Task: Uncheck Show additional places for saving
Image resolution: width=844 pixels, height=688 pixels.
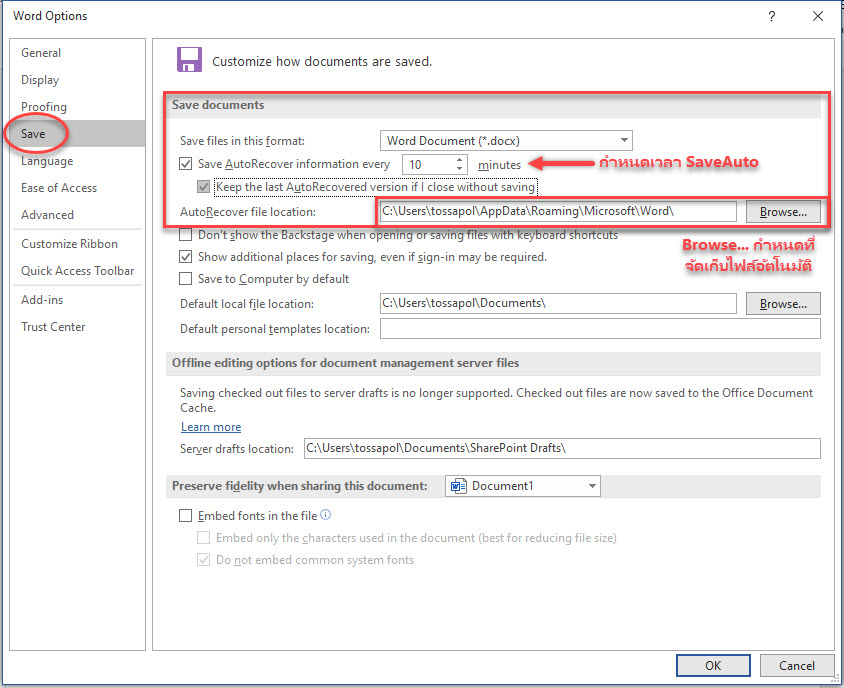Action: click(185, 257)
